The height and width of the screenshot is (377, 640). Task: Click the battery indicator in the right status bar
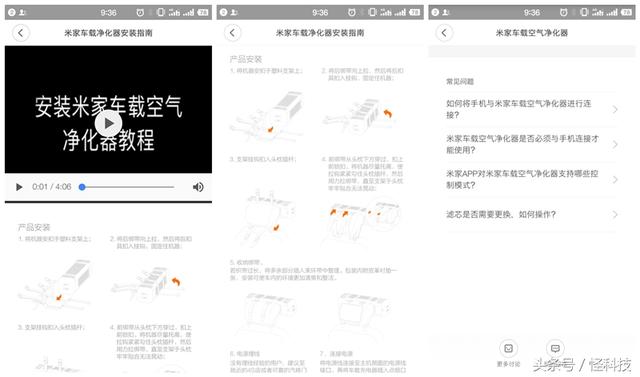point(626,13)
